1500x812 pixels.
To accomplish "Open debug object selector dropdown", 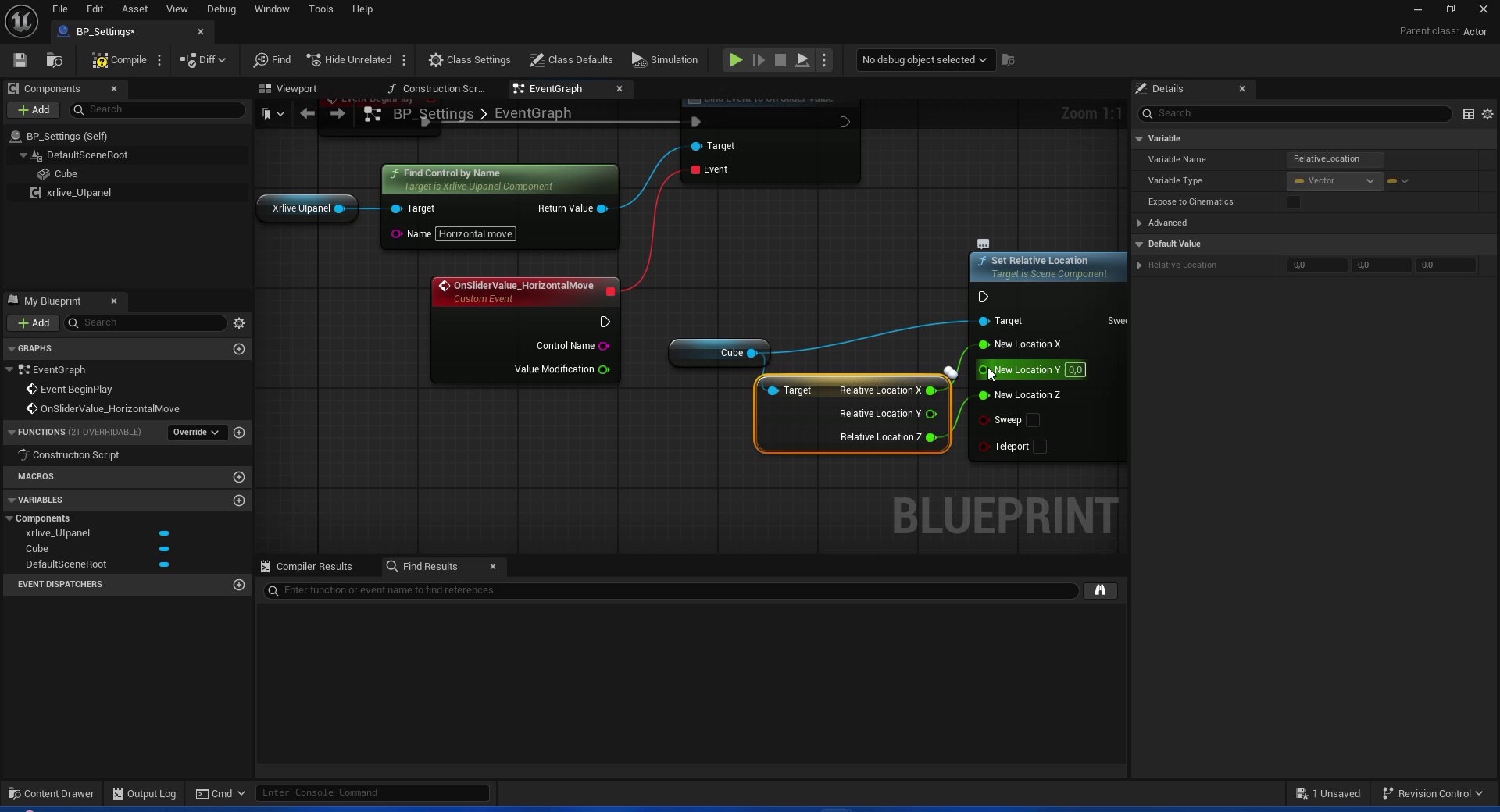I will click(x=924, y=60).
